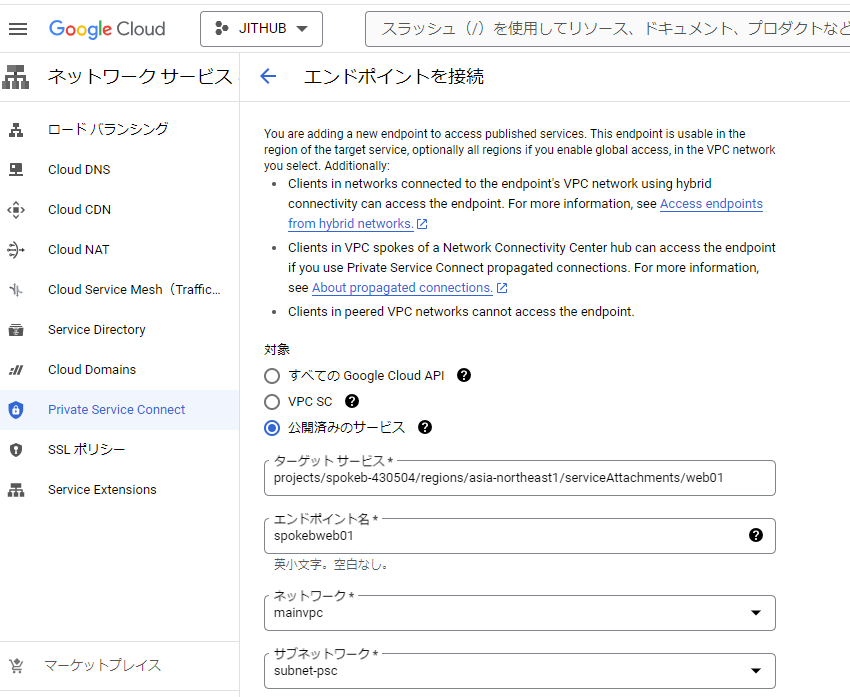Go to ロード バランシング in sidebar

108,129
